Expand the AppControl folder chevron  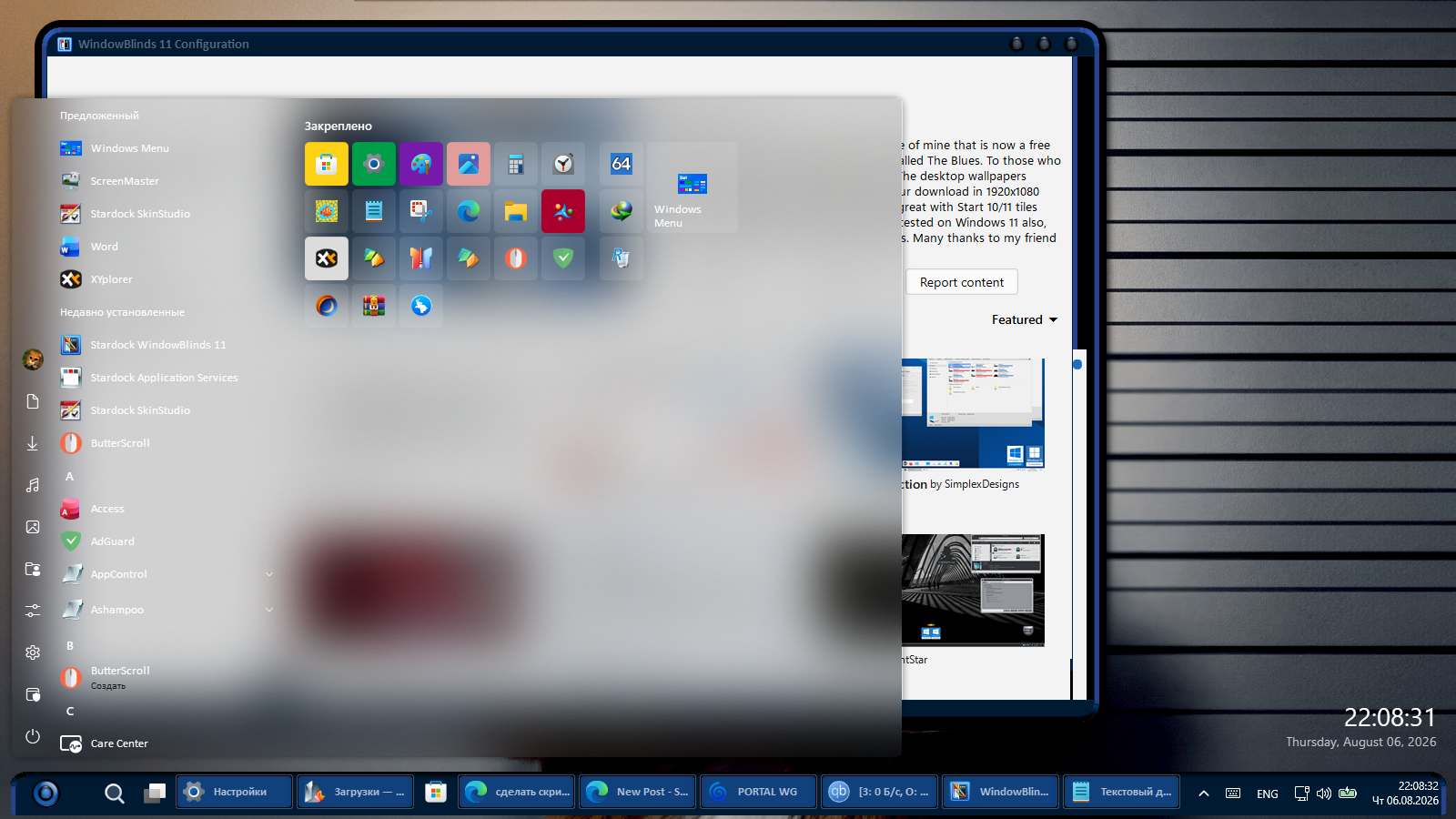[269, 574]
